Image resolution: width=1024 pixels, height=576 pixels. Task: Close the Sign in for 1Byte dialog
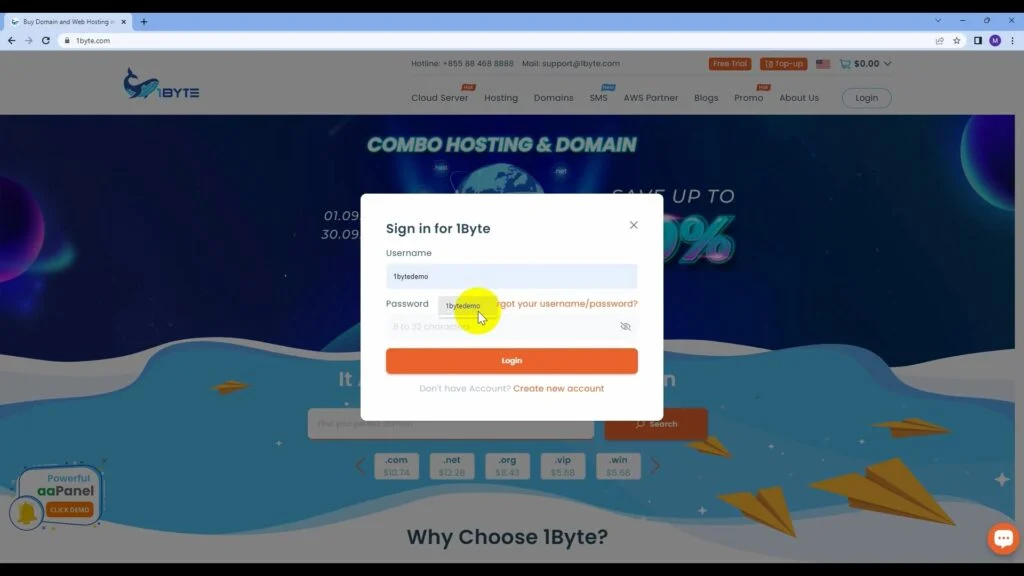pos(633,225)
